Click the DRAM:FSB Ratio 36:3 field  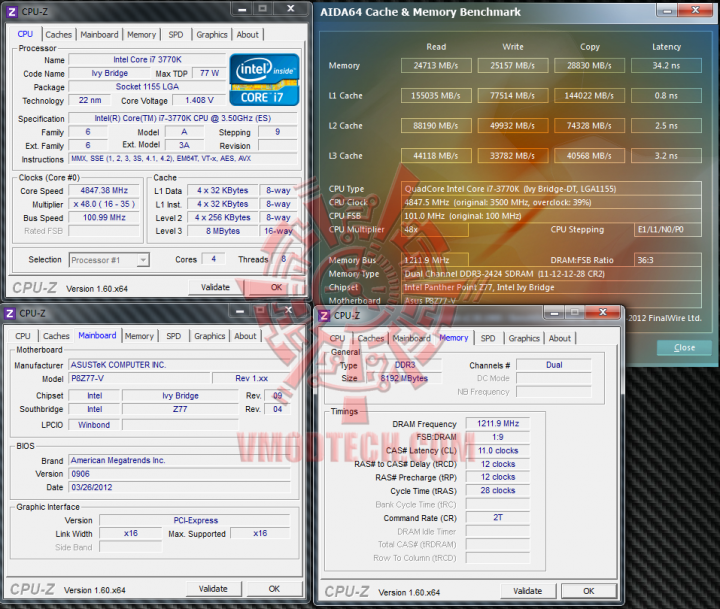click(x=668, y=260)
